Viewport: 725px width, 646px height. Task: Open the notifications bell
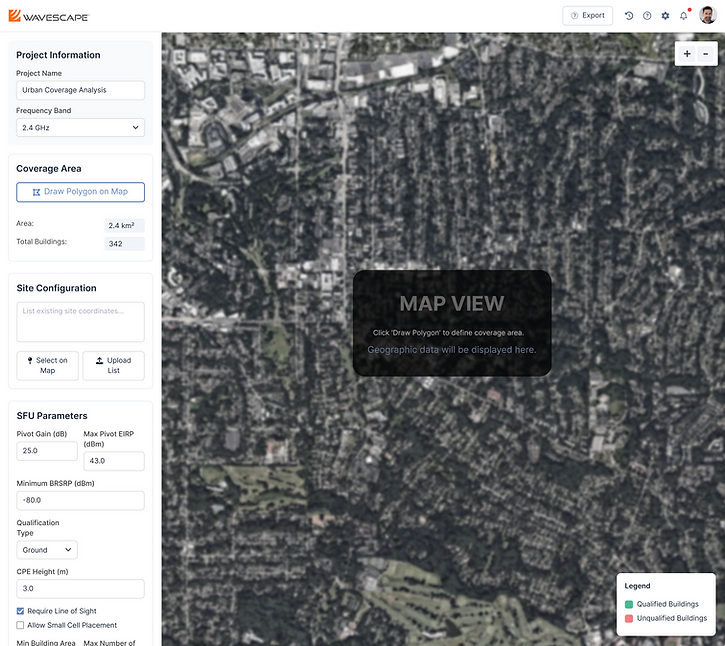point(684,16)
